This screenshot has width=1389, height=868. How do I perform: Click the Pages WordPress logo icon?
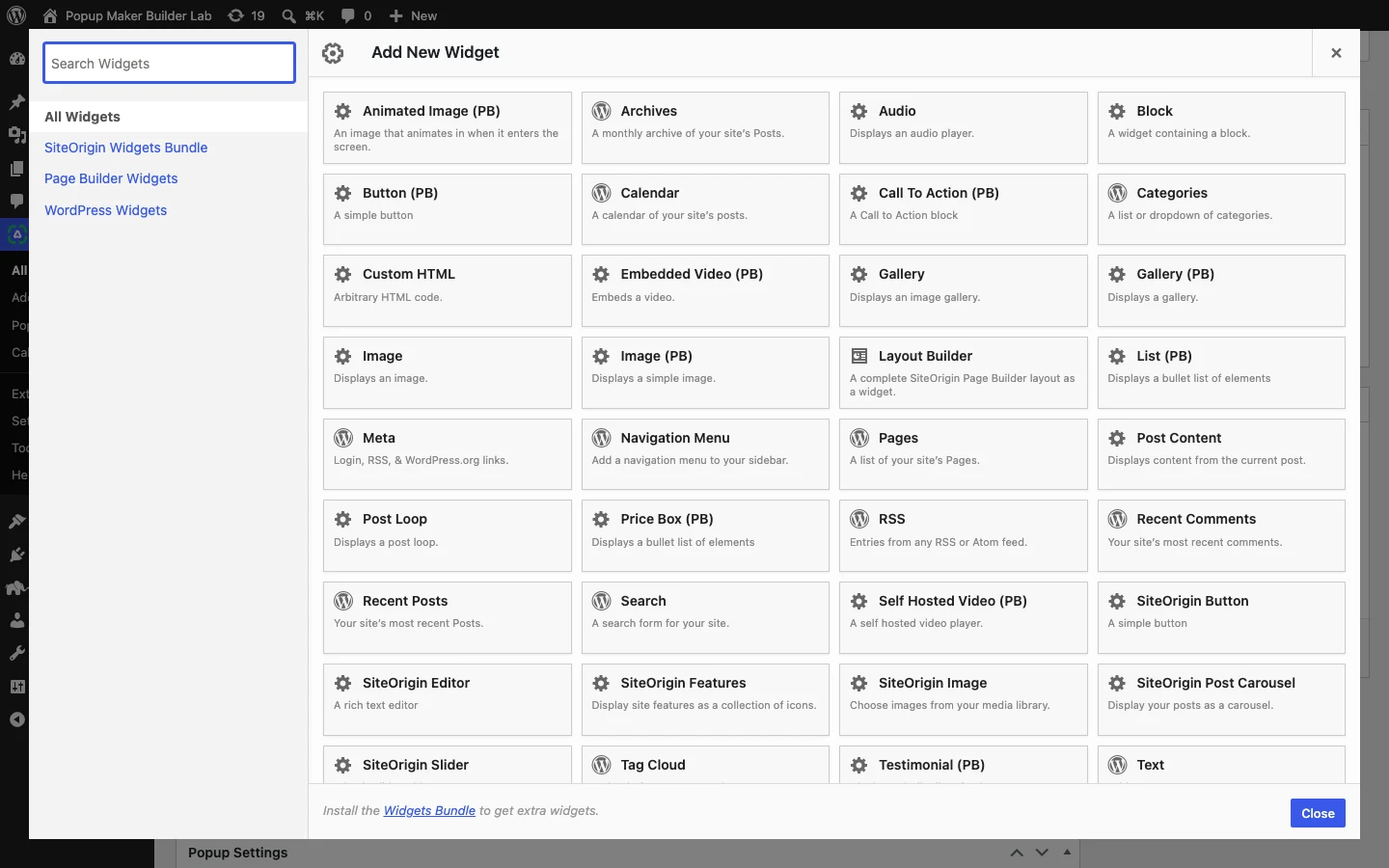pos(858,438)
